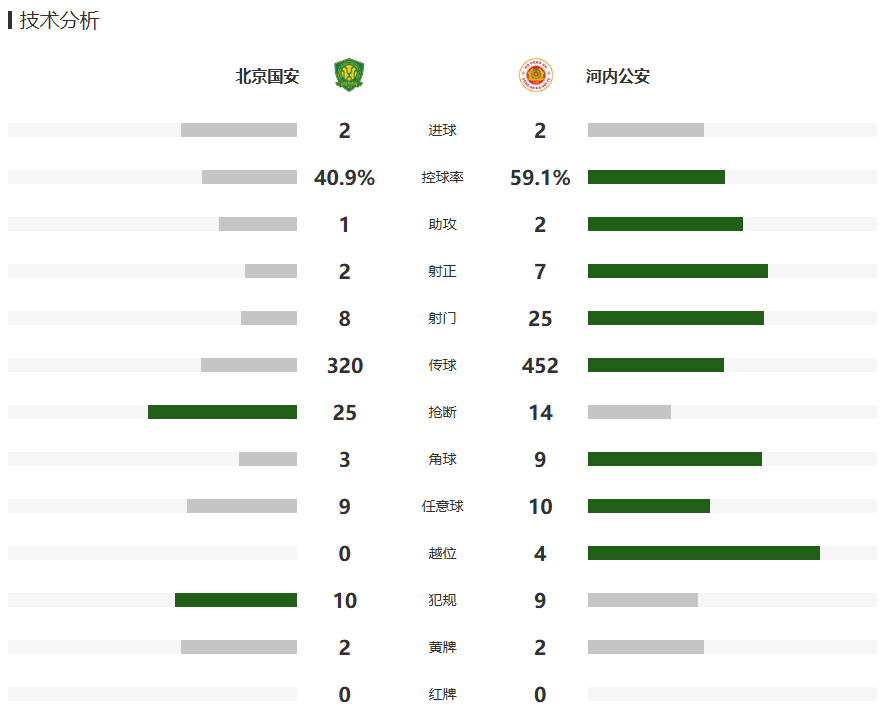Click the green 越位 bar for 河内公安
The height and width of the screenshot is (721, 894).
pos(703,553)
